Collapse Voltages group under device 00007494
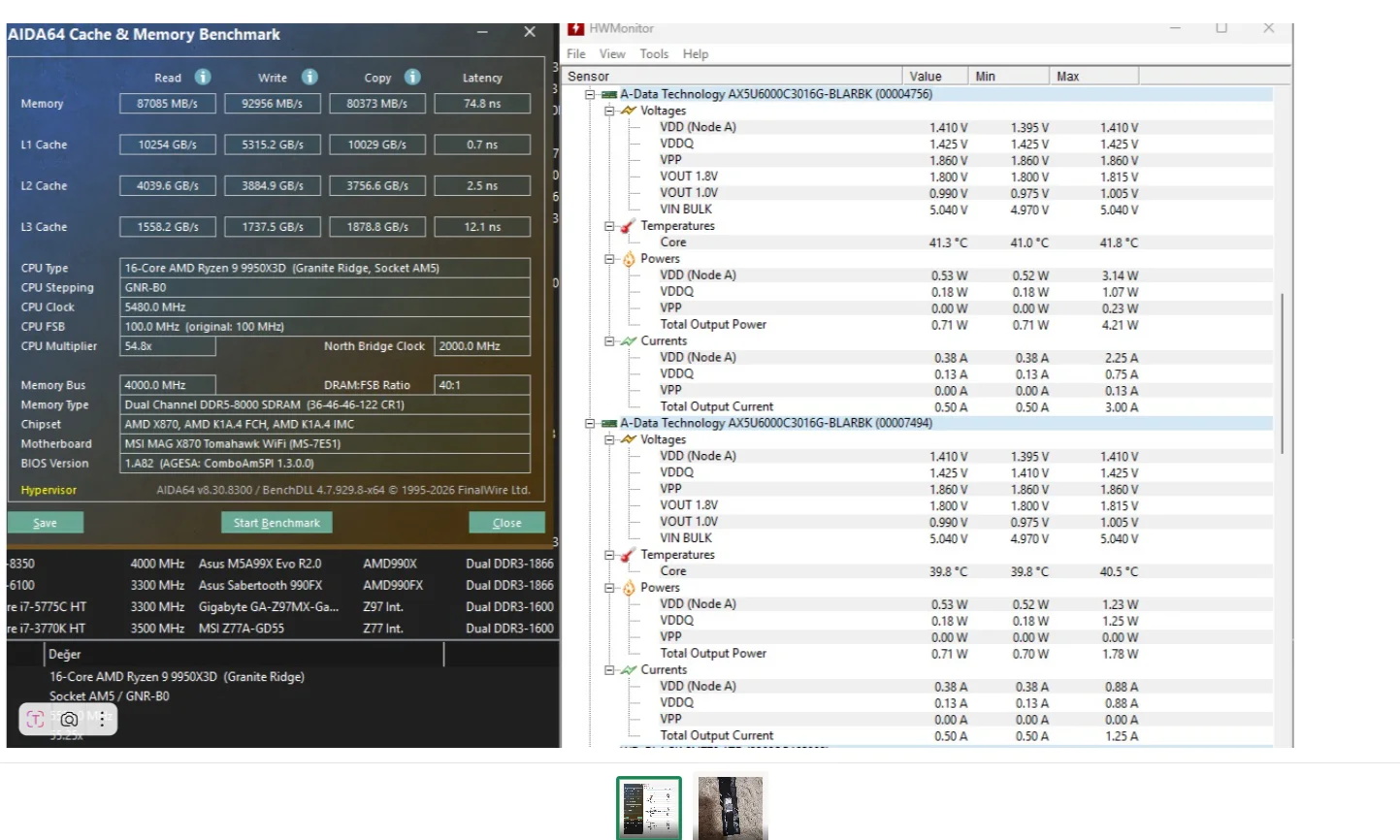Image resolution: width=1400 pixels, height=840 pixels. [609, 439]
